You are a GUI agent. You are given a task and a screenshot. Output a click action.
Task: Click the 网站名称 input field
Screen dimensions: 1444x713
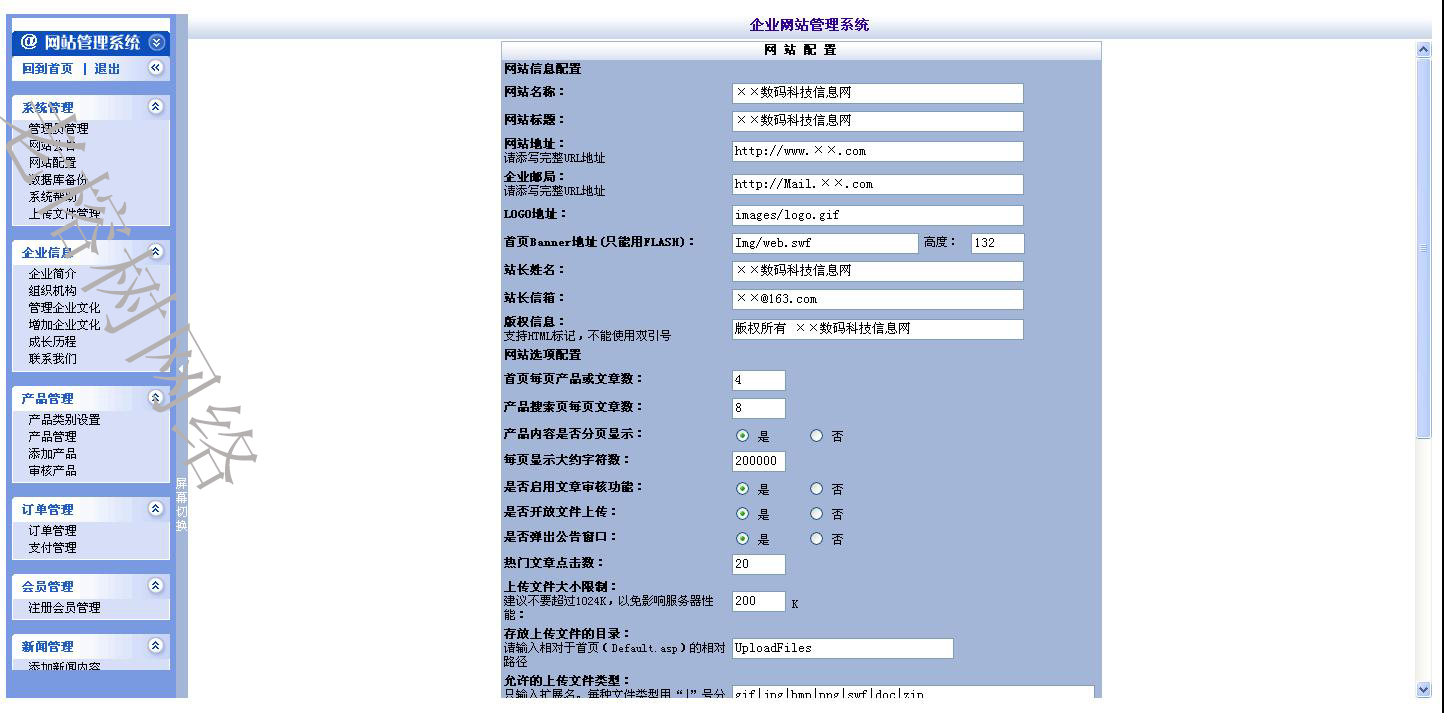878,93
